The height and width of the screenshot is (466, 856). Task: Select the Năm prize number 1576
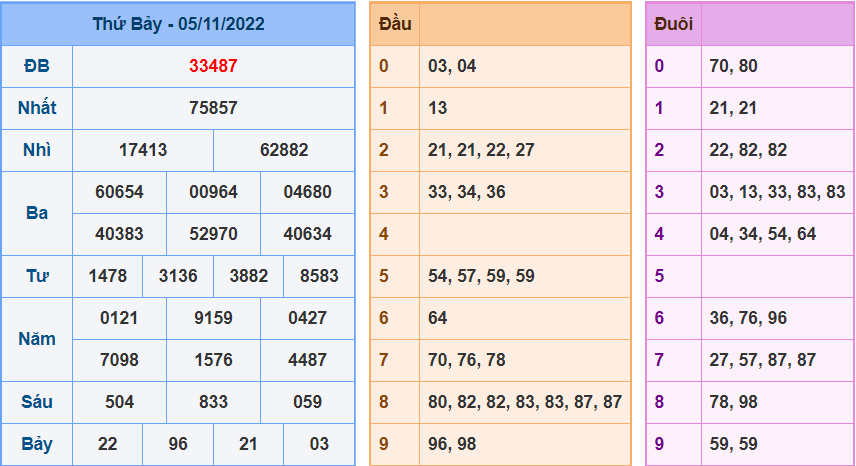213,360
